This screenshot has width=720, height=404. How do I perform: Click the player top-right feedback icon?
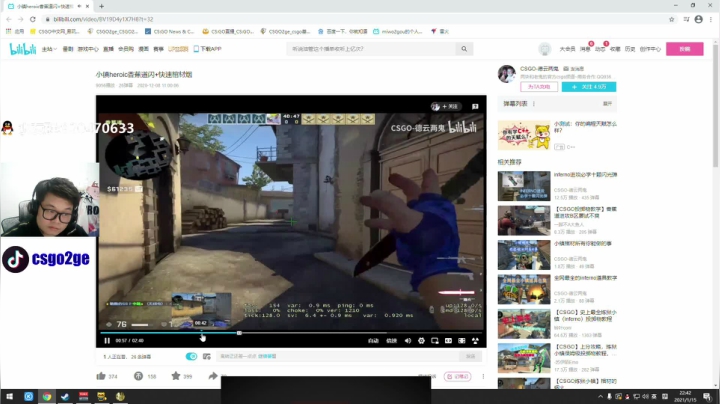tap(475, 107)
